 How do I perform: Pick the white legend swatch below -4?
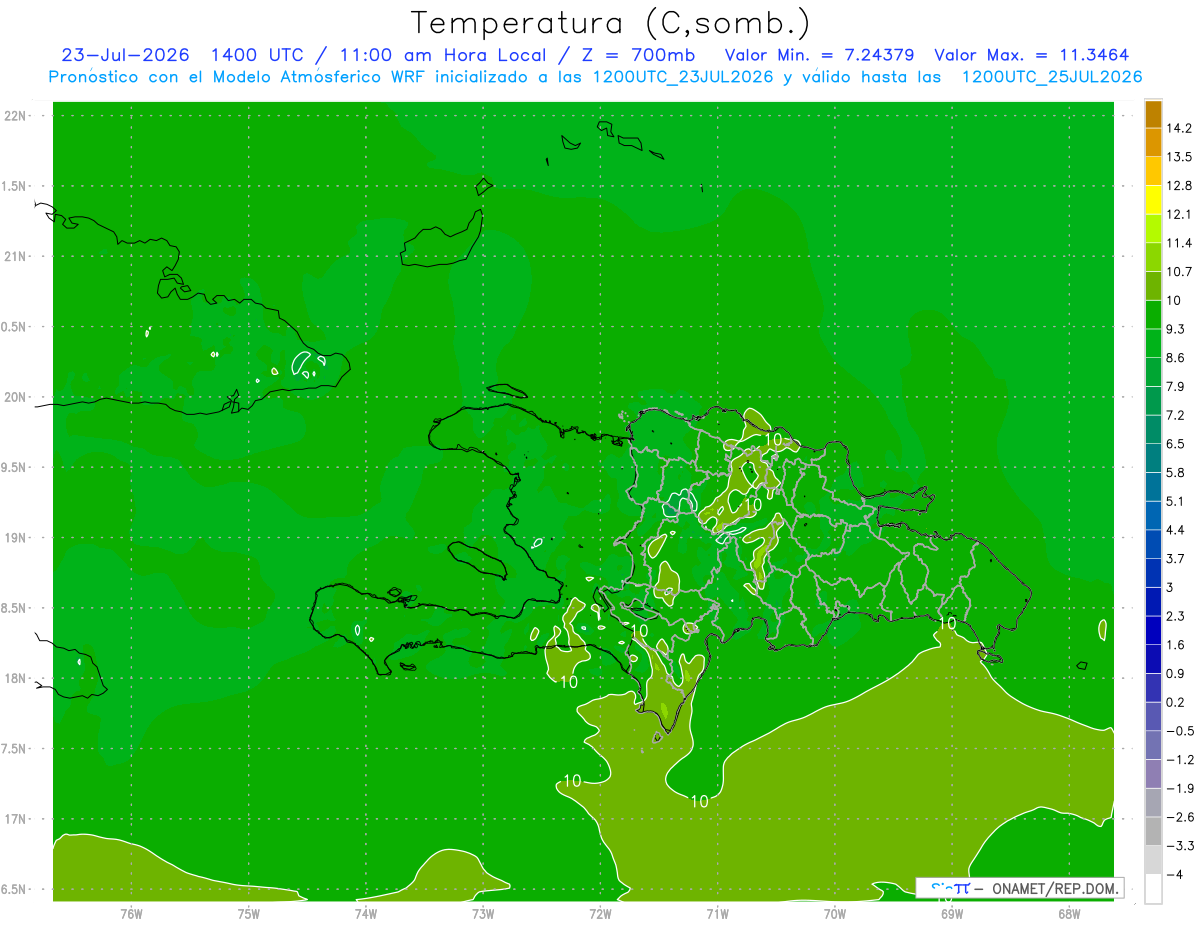click(x=1153, y=889)
